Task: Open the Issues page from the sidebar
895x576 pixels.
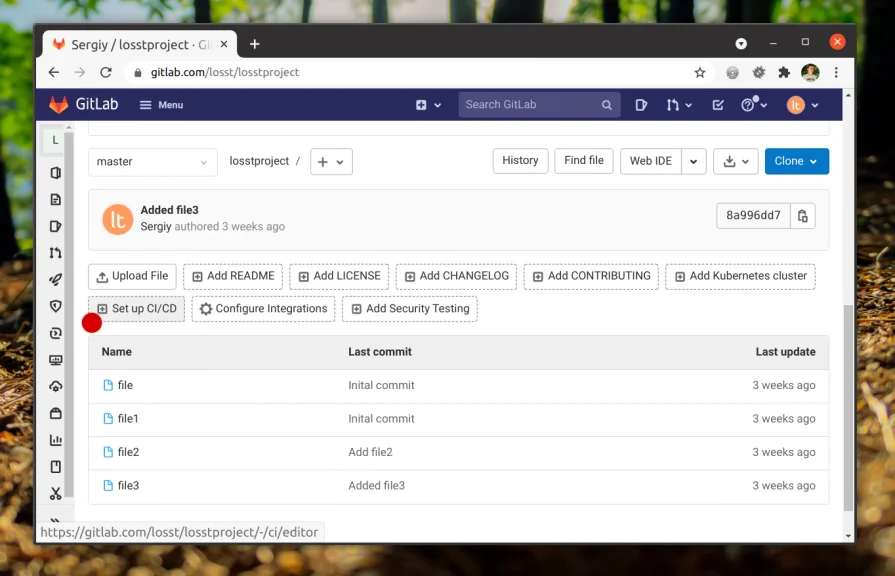Action: (56, 226)
